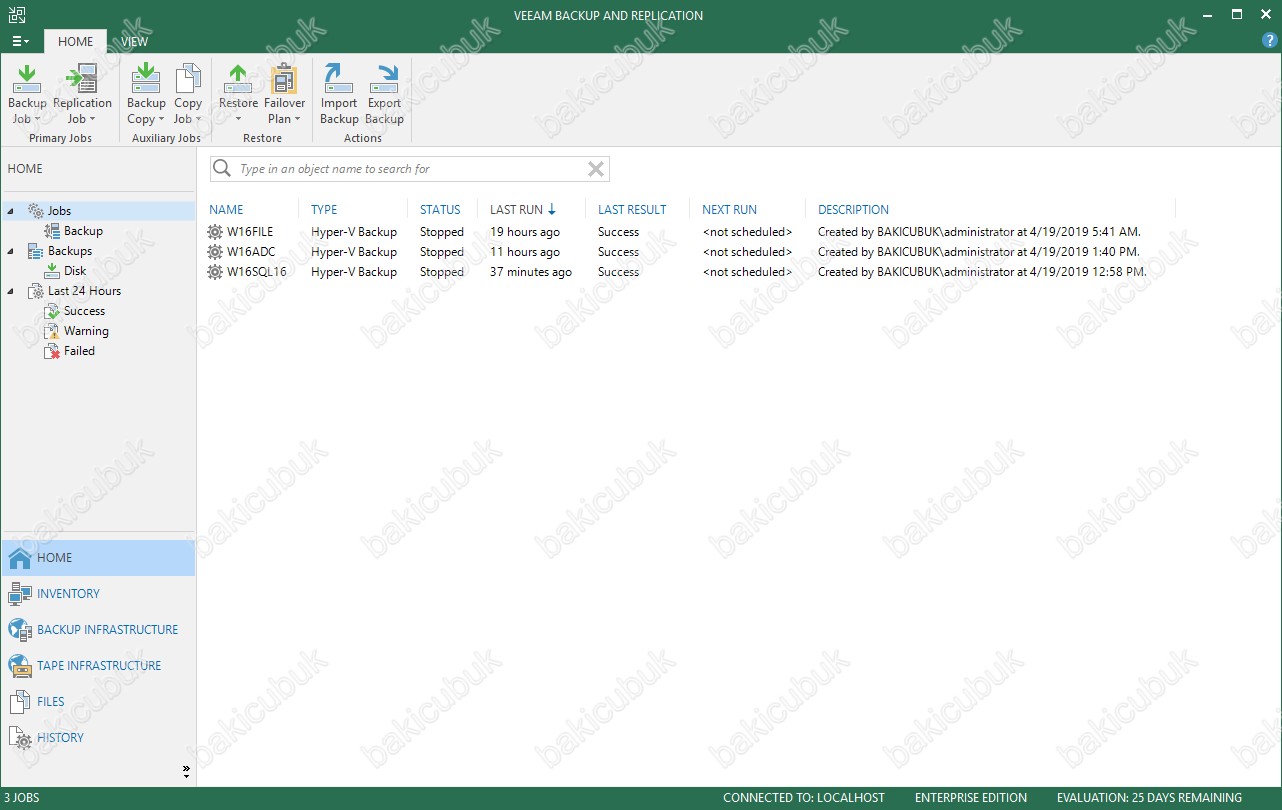The height and width of the screenshot is (810, 1282).
Task: Open the help question mark icon
Action: pos(1270,41)
